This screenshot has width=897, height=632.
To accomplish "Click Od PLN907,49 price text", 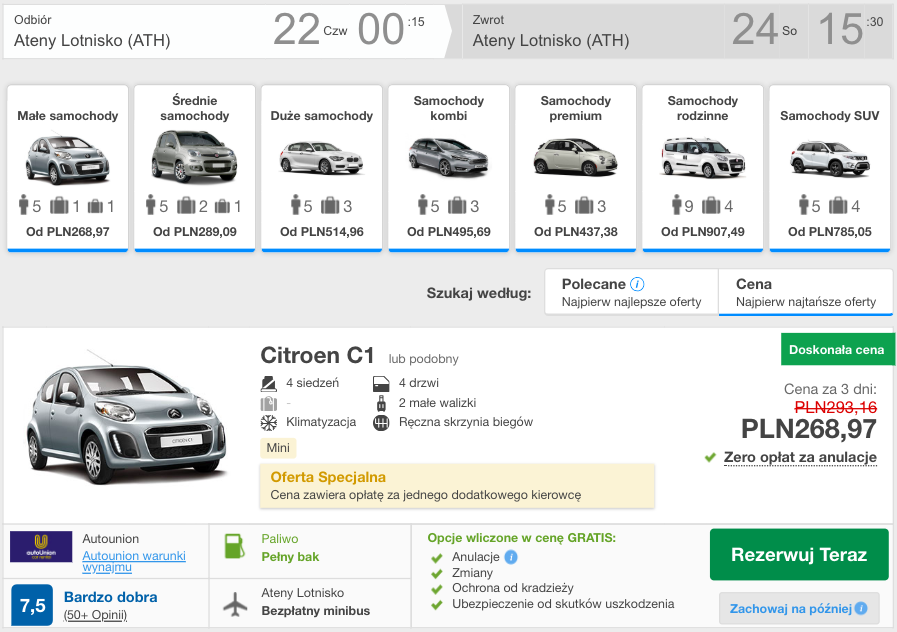I will (702, 232).
